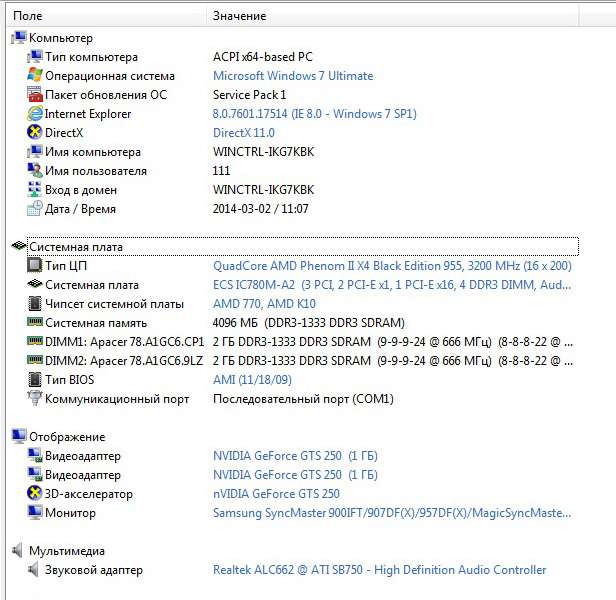Screen dimensions: 616x600
Task: Select the user name value 111
Action: (221, 171)
